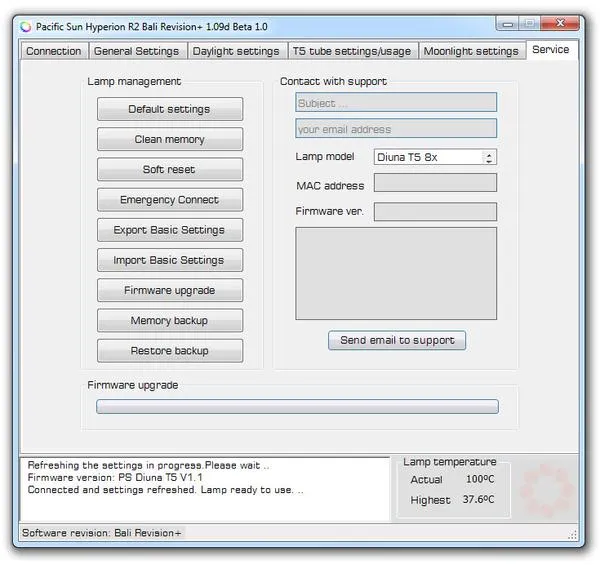Send email to support
This screenshot has width=600, height=569.
click(x=397, y=340)
